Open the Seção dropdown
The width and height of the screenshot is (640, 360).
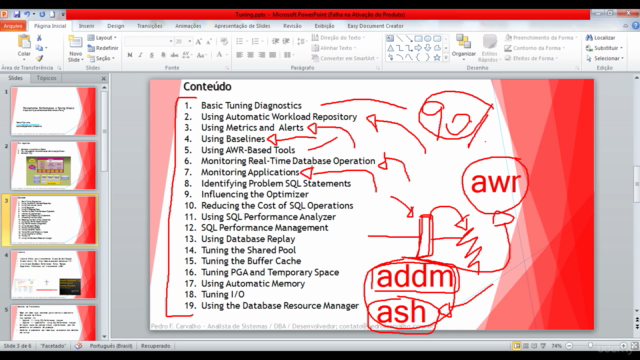point(101,58)
